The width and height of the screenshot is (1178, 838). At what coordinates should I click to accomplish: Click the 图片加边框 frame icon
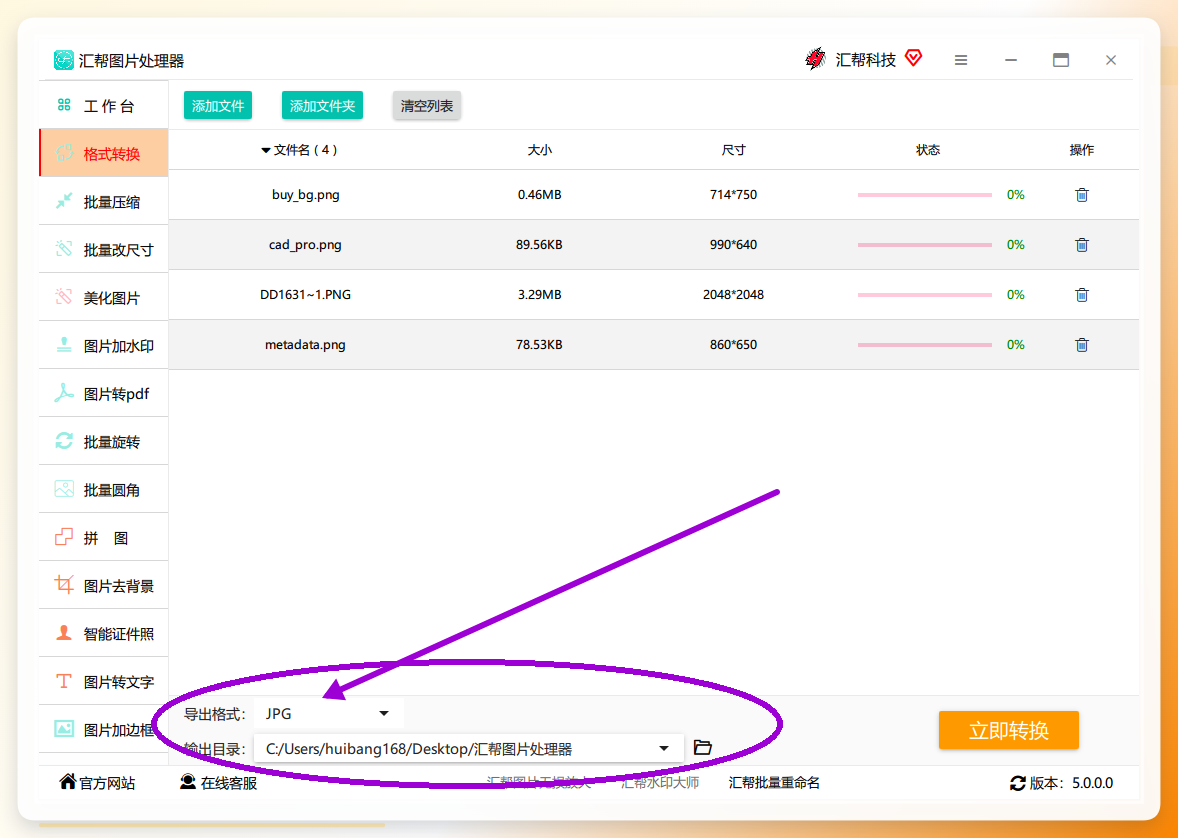64,729
